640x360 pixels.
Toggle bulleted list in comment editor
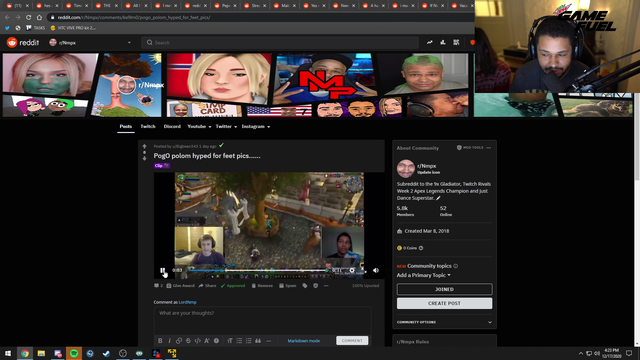239,340
